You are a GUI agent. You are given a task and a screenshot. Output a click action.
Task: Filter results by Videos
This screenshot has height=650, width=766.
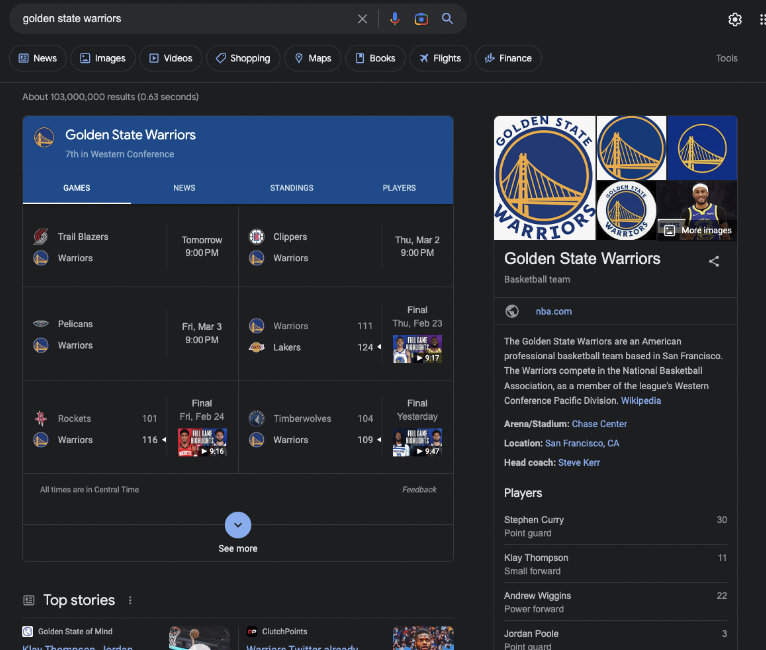[170, 58]
